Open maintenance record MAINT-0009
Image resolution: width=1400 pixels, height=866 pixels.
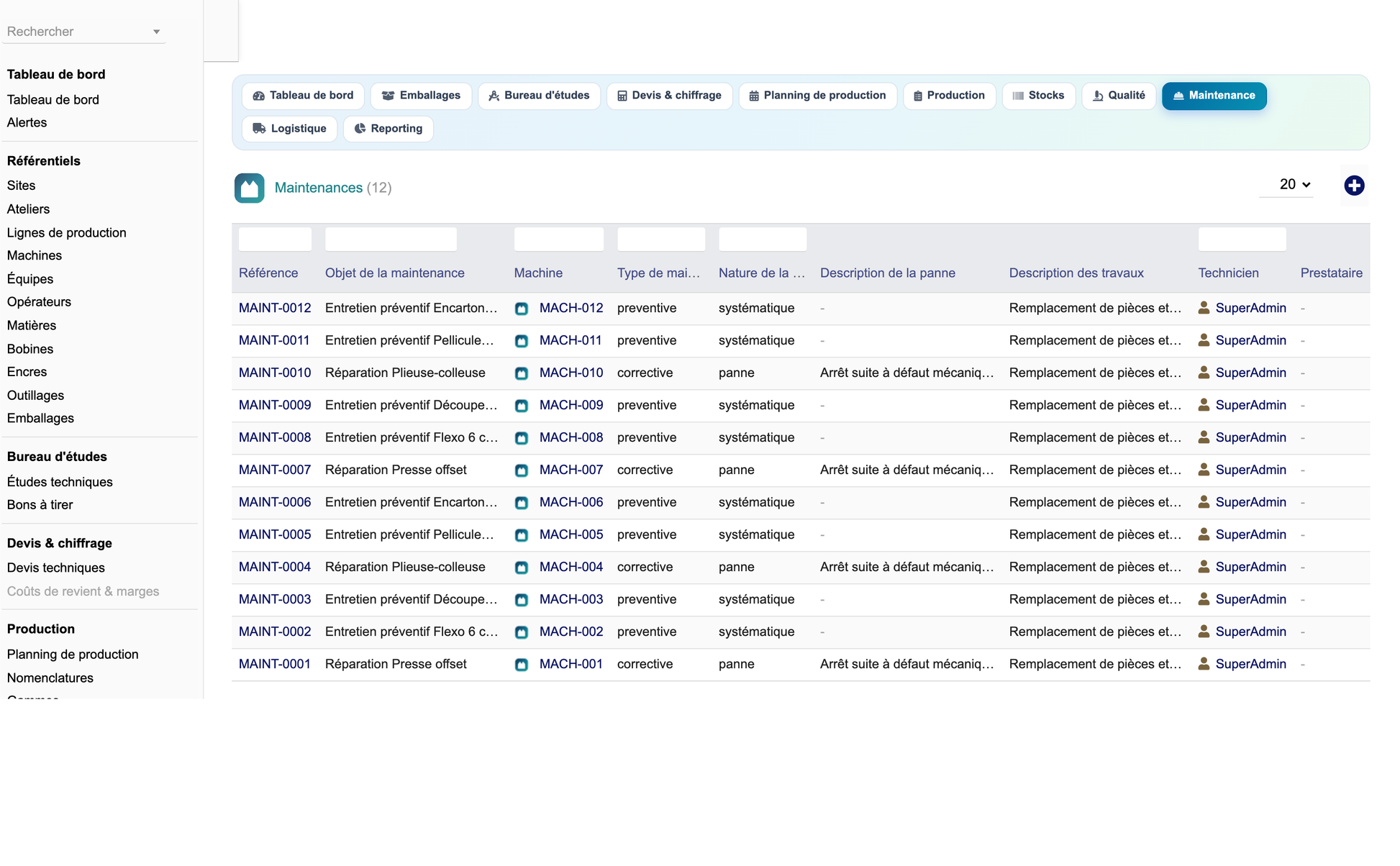coord(275,405)
